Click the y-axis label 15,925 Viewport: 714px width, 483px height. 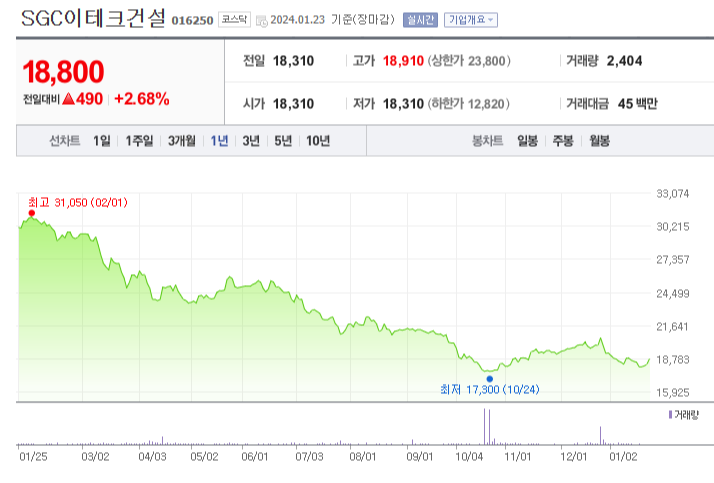pyautogui.click(x=673, y=392)
